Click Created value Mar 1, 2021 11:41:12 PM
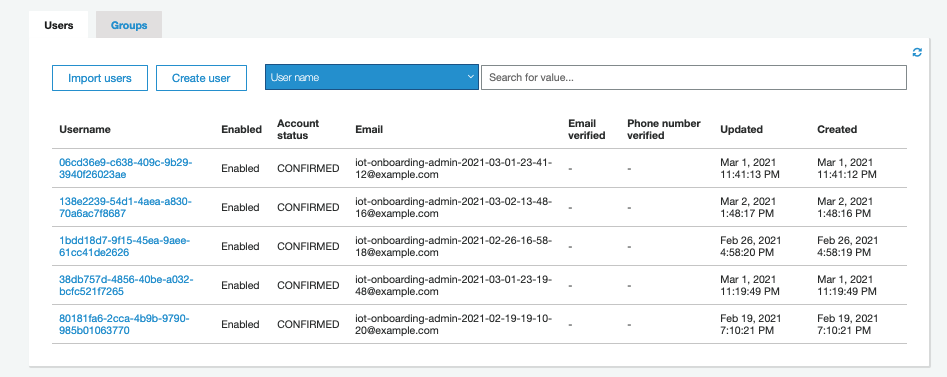The width and height of the screenshot is (947, 377). (x=847, y=169)
